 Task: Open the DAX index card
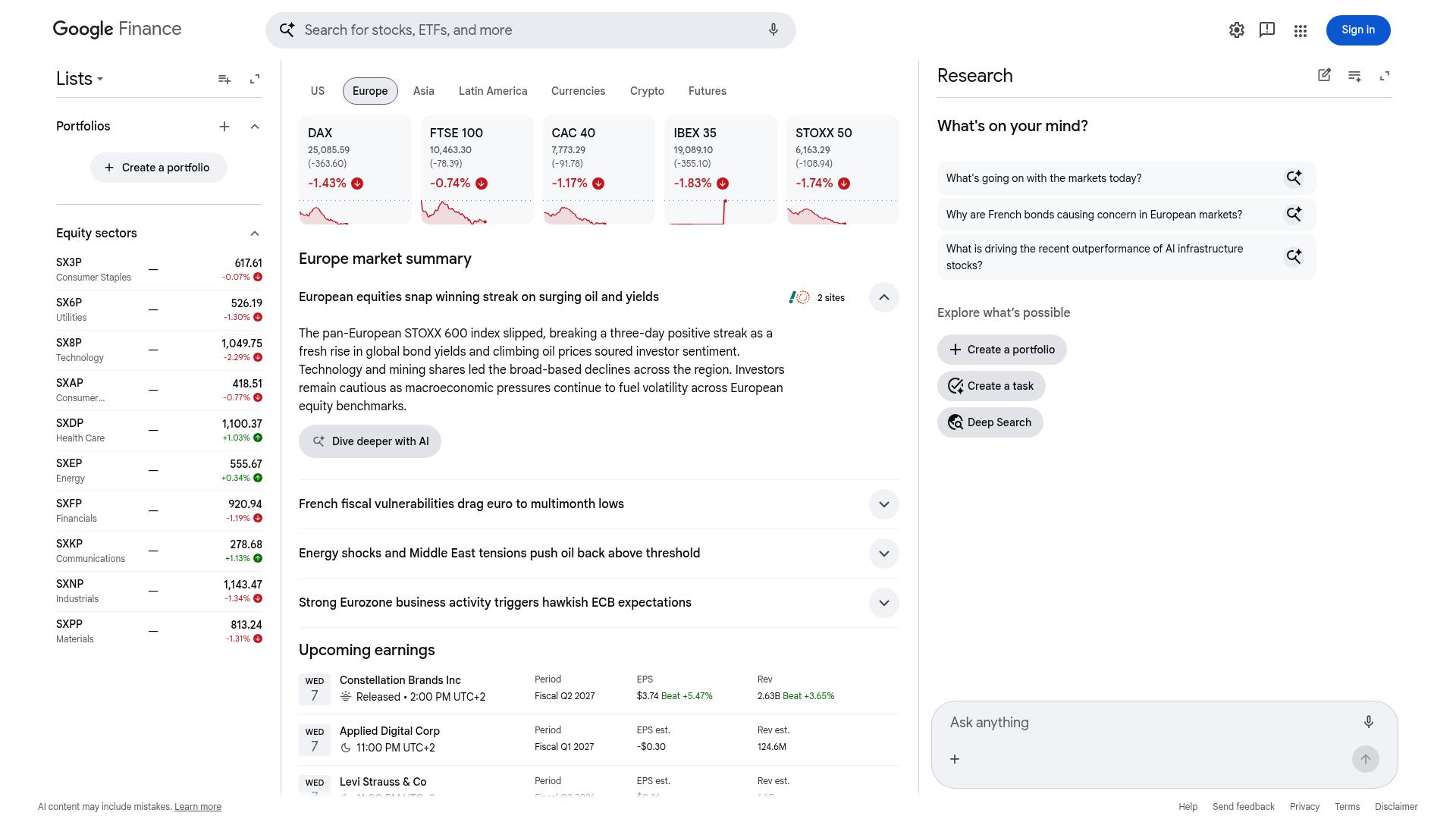coord(355,170)
